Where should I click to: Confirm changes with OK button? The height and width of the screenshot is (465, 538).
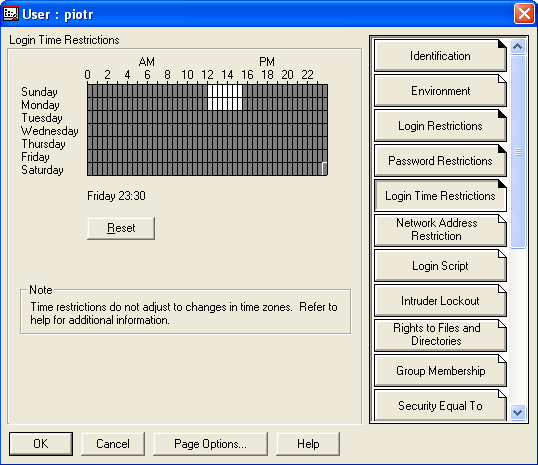click(x=41, y=444)
